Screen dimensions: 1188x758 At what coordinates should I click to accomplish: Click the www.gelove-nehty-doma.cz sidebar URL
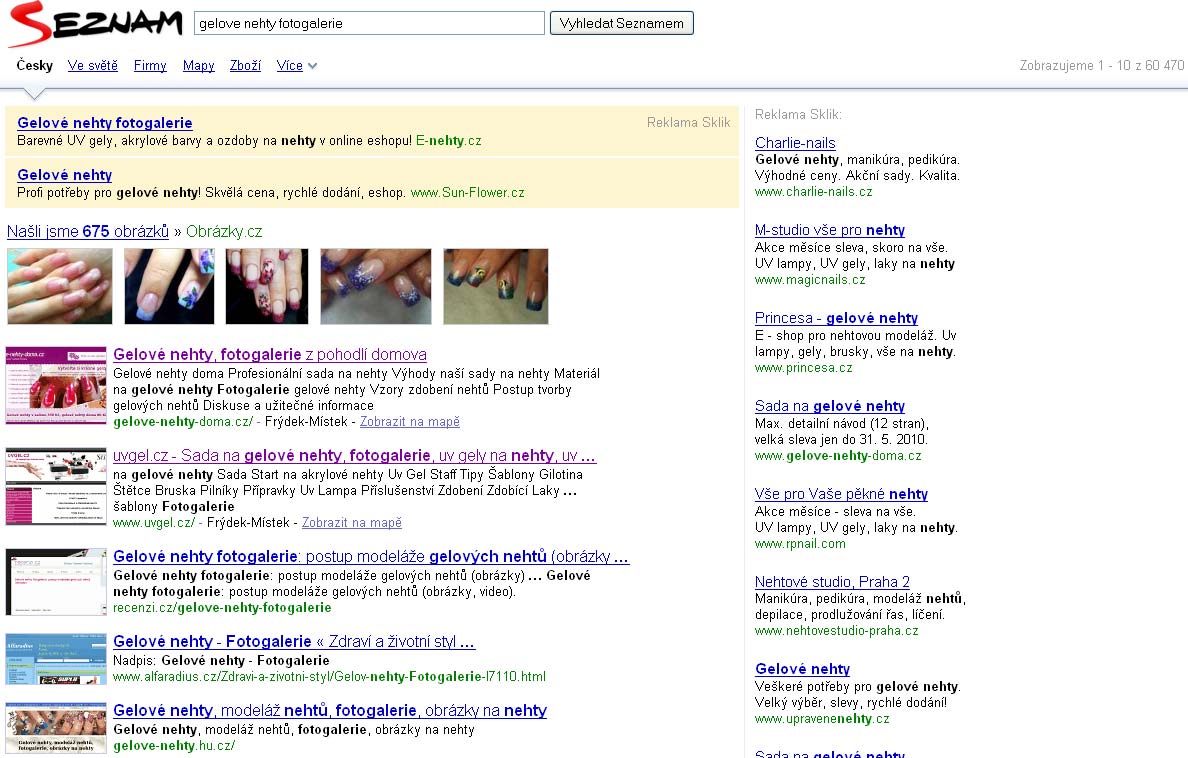pyautogui.click(x=838, y=456)
